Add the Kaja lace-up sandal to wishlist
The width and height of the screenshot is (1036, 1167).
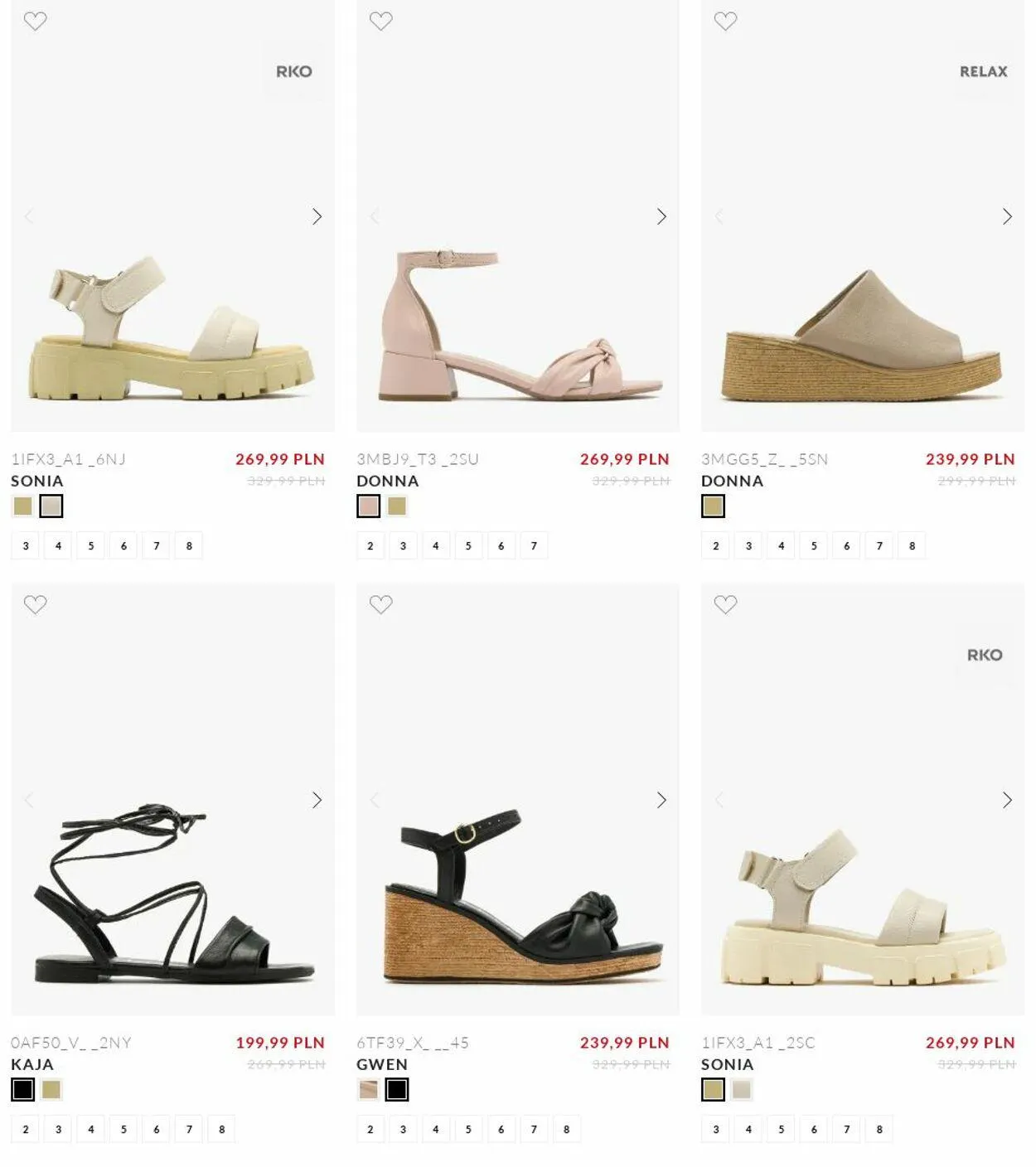pos(35,604)
